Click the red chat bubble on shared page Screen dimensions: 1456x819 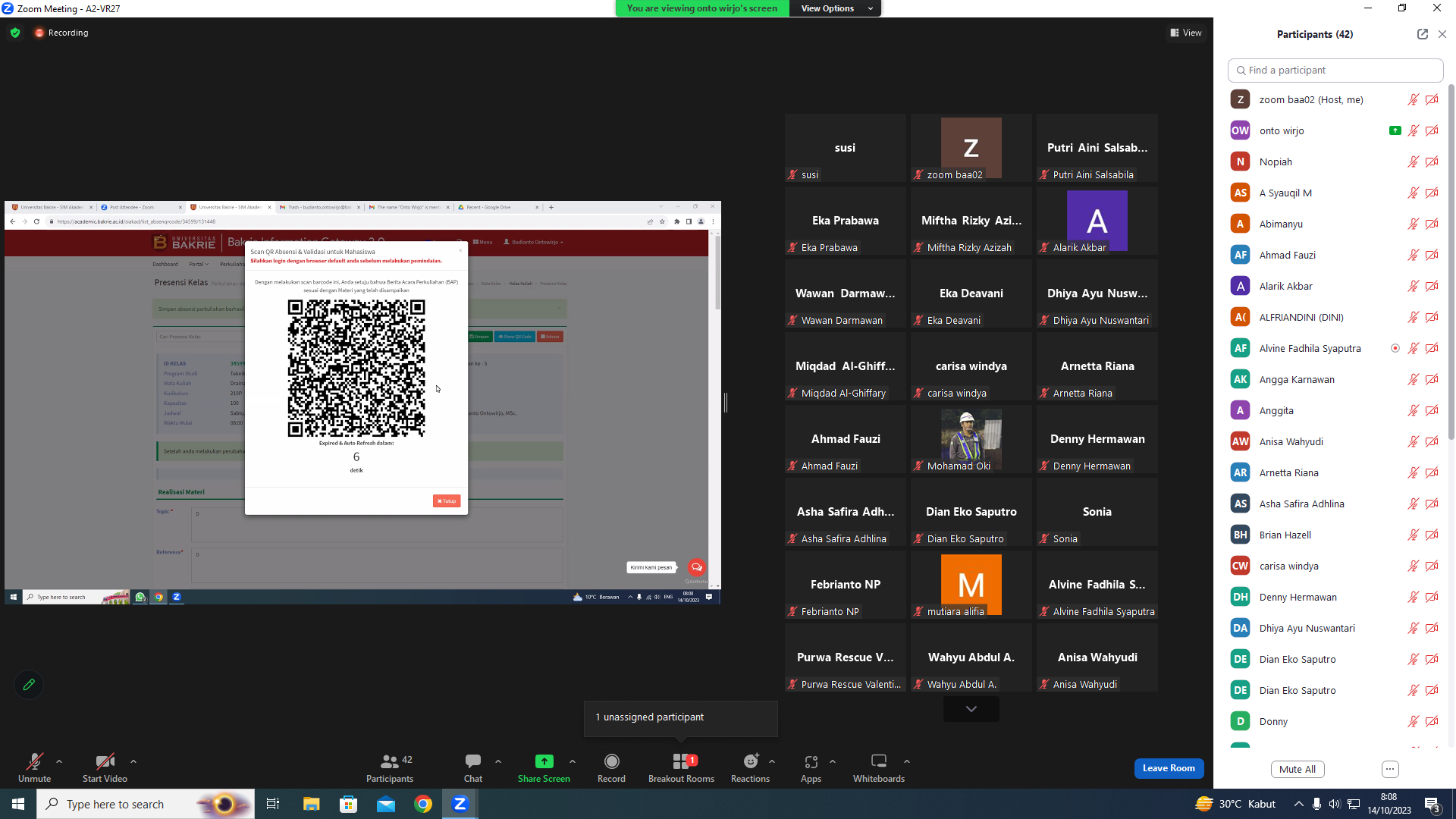click(696, 567)
